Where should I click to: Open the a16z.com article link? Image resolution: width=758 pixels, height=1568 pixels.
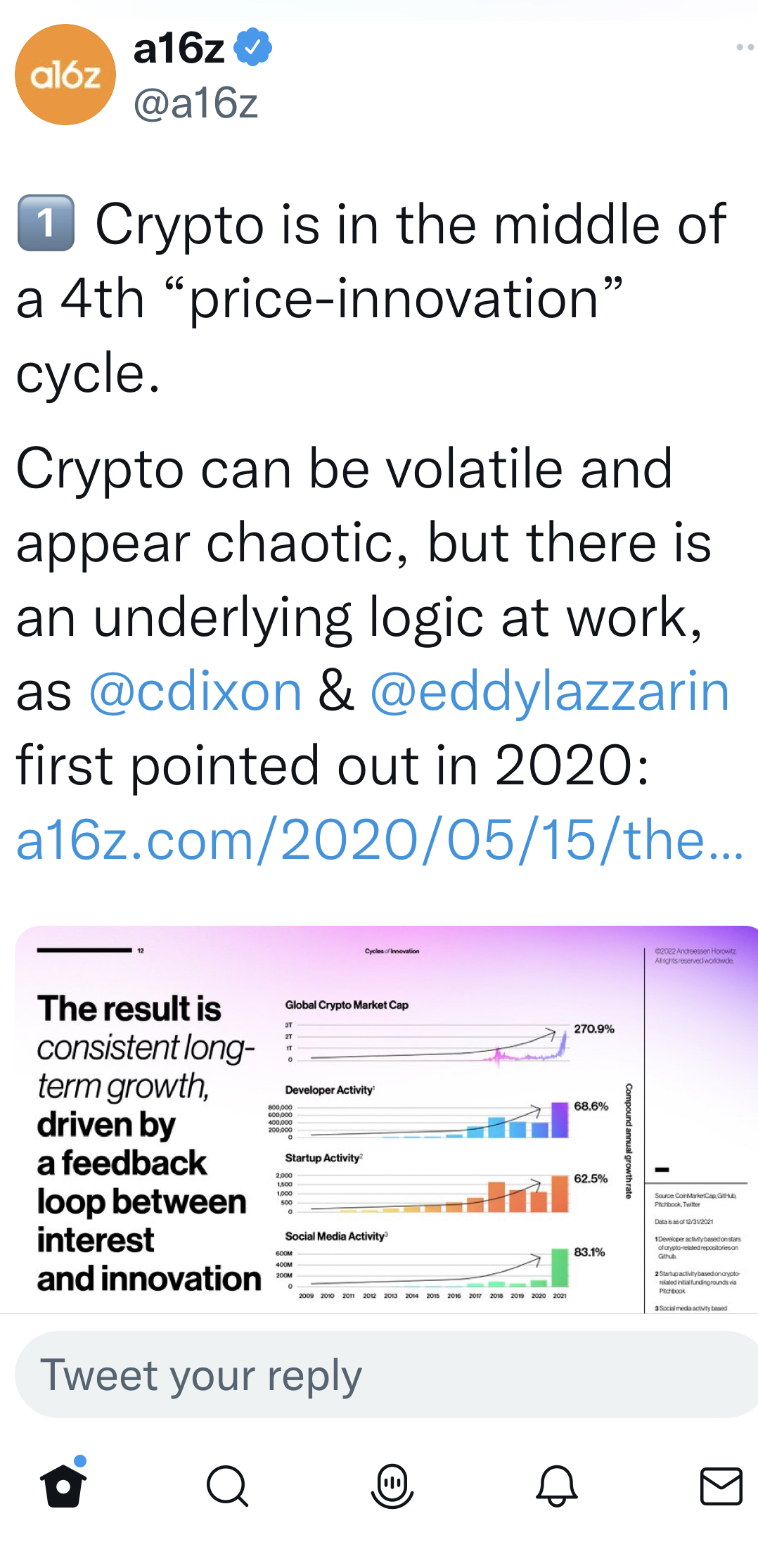(379, 839)
